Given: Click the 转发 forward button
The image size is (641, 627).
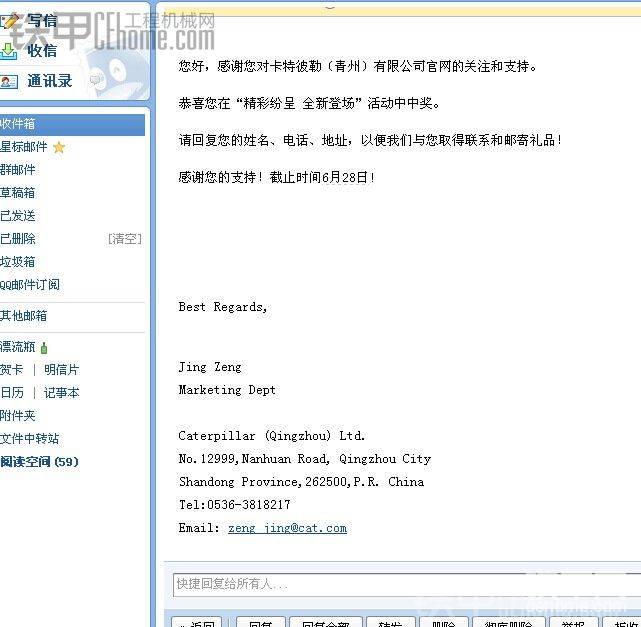Looking at the screenshot, I should pyautogui.click(x=390, y=622).
